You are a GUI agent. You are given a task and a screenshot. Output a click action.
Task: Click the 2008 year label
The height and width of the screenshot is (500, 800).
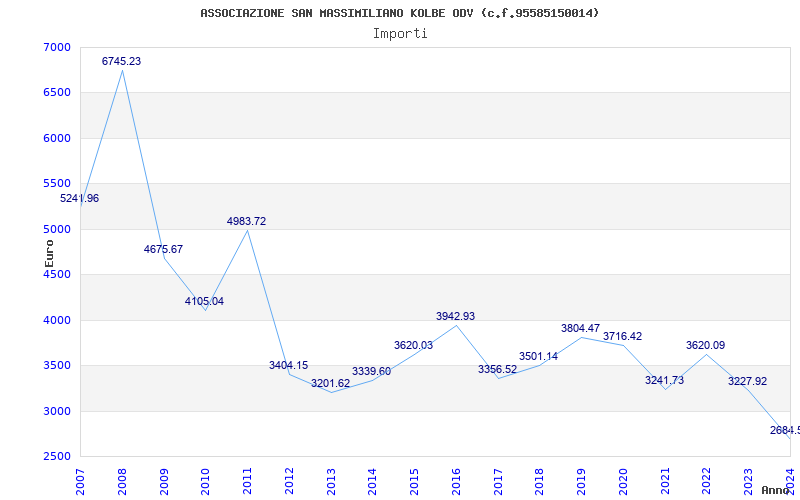click(x=122, y=482)
